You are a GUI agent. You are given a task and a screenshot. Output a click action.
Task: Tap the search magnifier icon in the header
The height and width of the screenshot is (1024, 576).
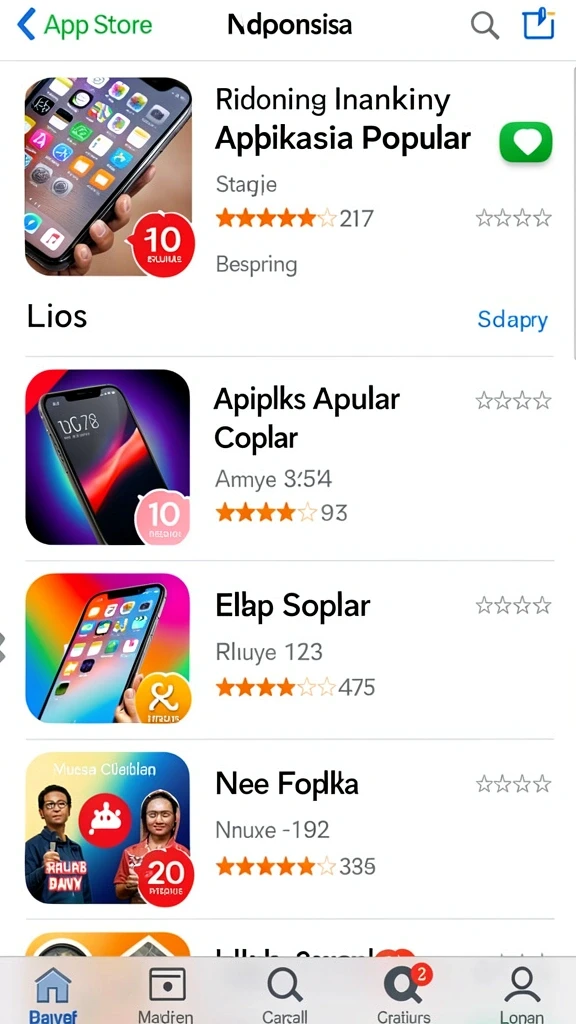coord(485,25)
